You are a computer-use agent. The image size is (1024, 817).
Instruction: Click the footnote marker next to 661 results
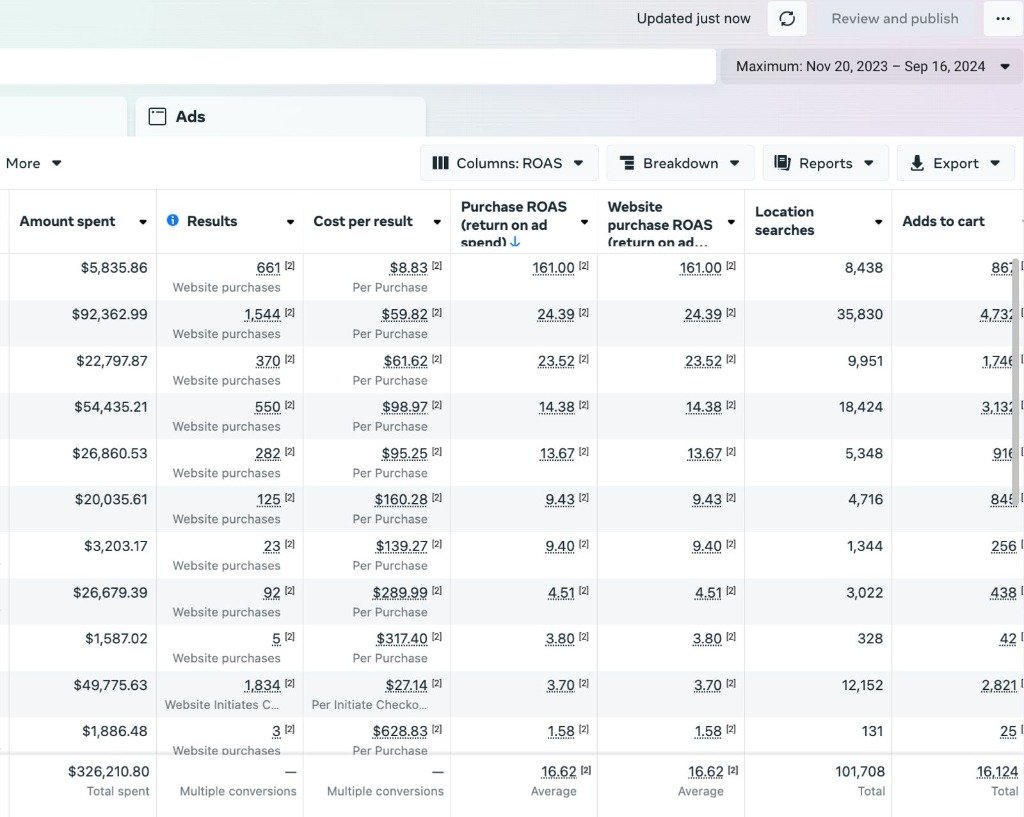coord(289,266)
